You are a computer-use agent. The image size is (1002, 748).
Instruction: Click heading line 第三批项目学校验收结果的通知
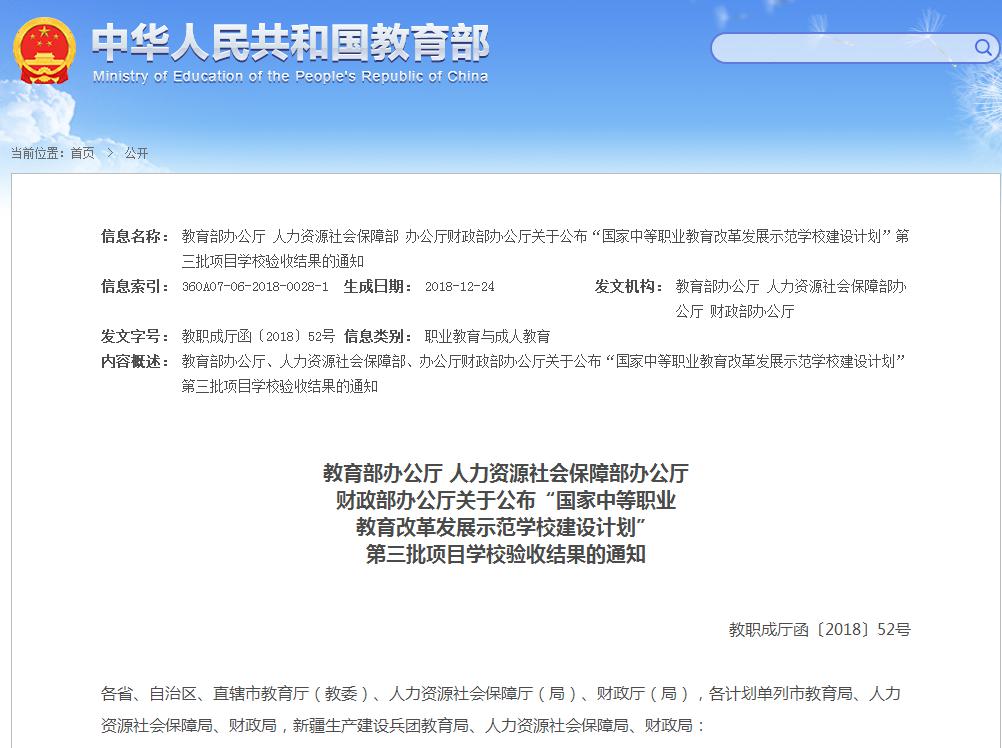[x=505, y=554]
